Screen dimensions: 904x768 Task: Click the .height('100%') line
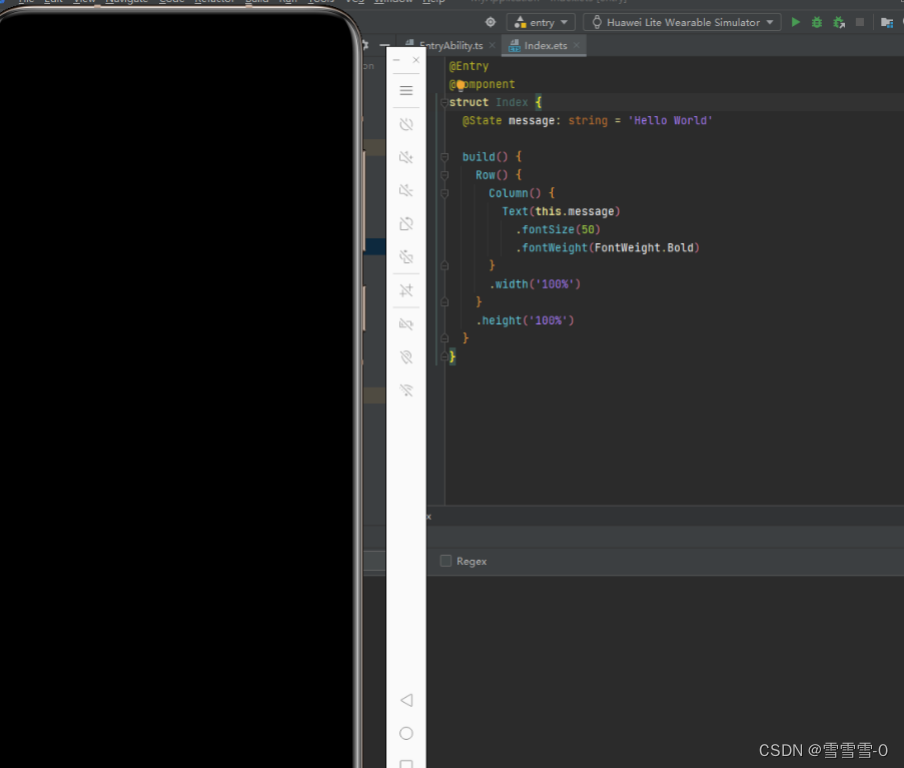tap(525, 321)
